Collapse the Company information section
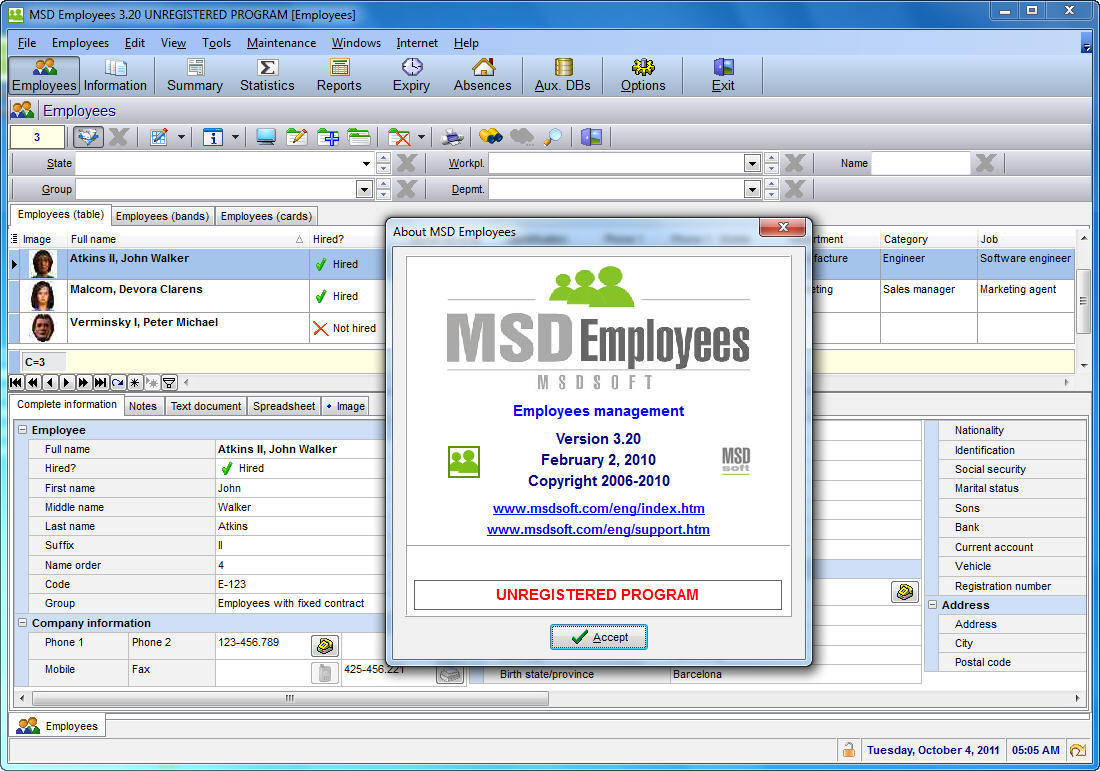The height and width of the screenshot is (771, 1100). point(22,622)
